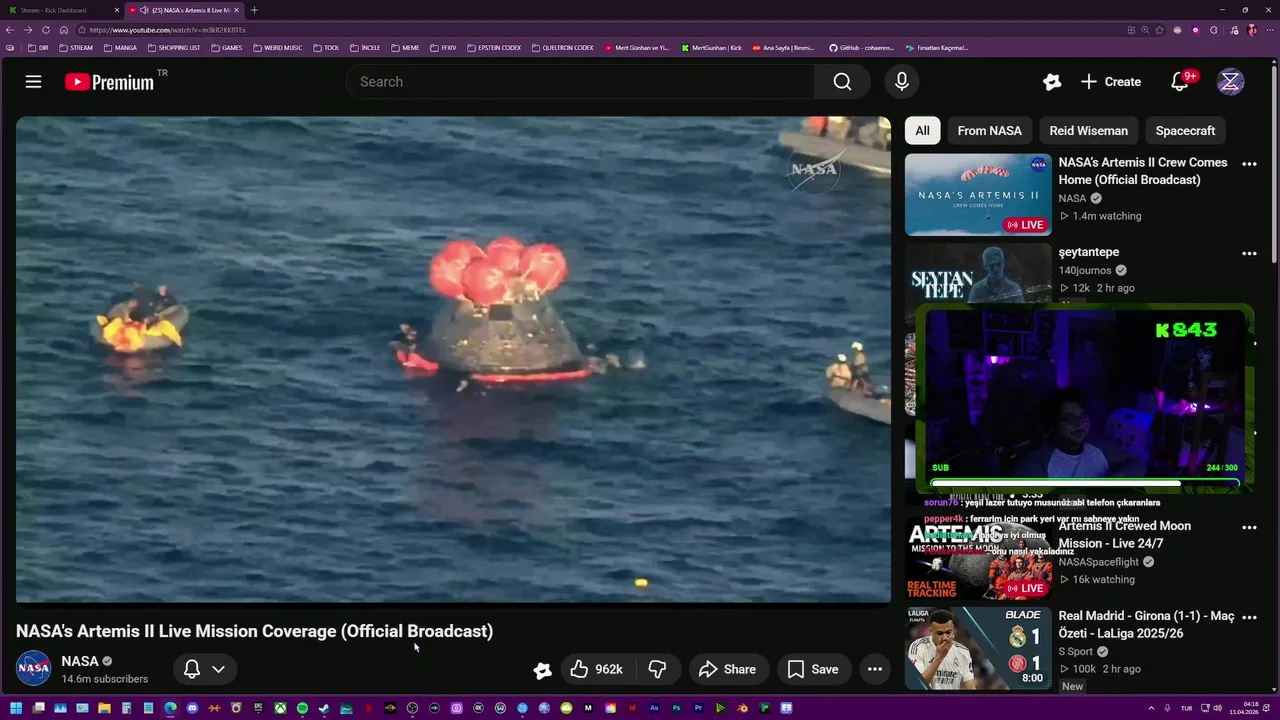Dislike the video with thumbs down
The height and width of the screenshot is (720, 1280).
click(x=657, y=669)
